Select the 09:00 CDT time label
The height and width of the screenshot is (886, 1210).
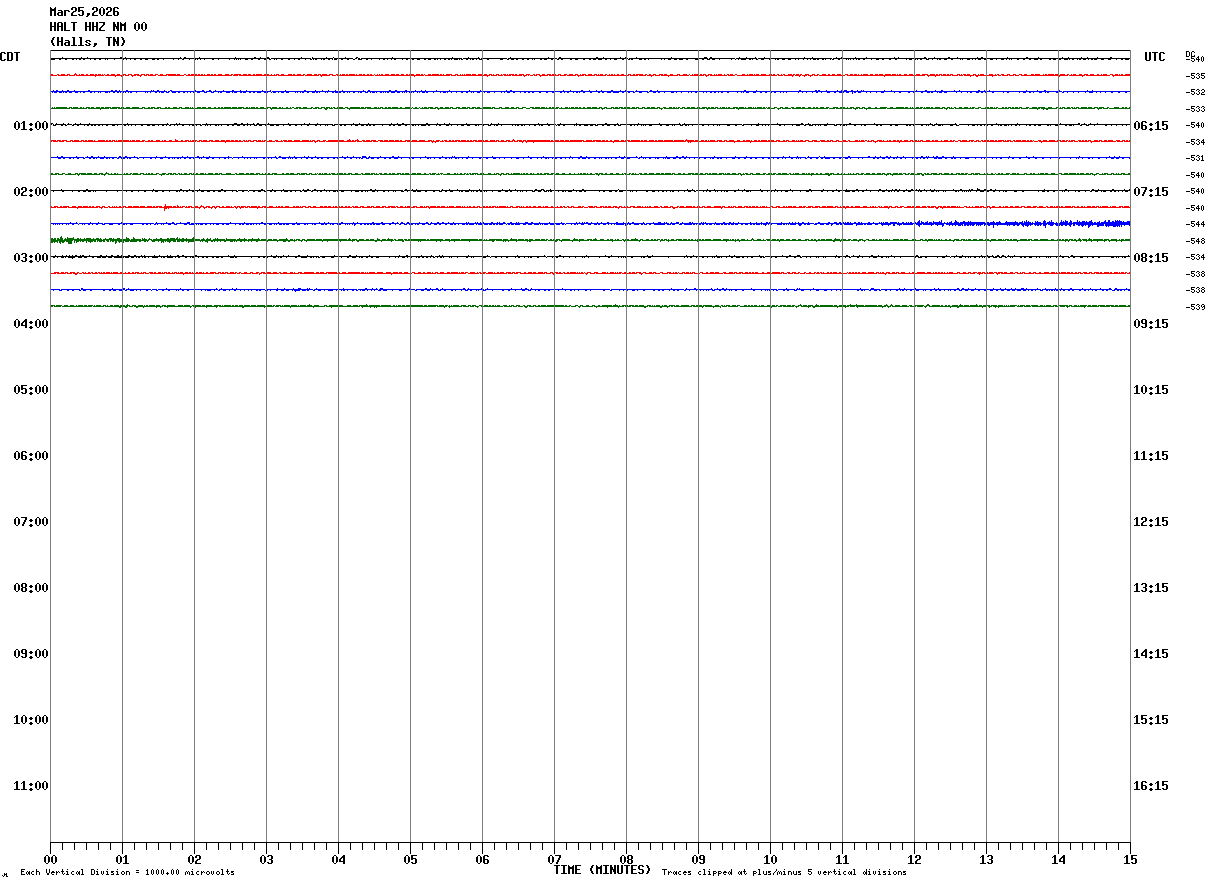click(x=31, y=654)
